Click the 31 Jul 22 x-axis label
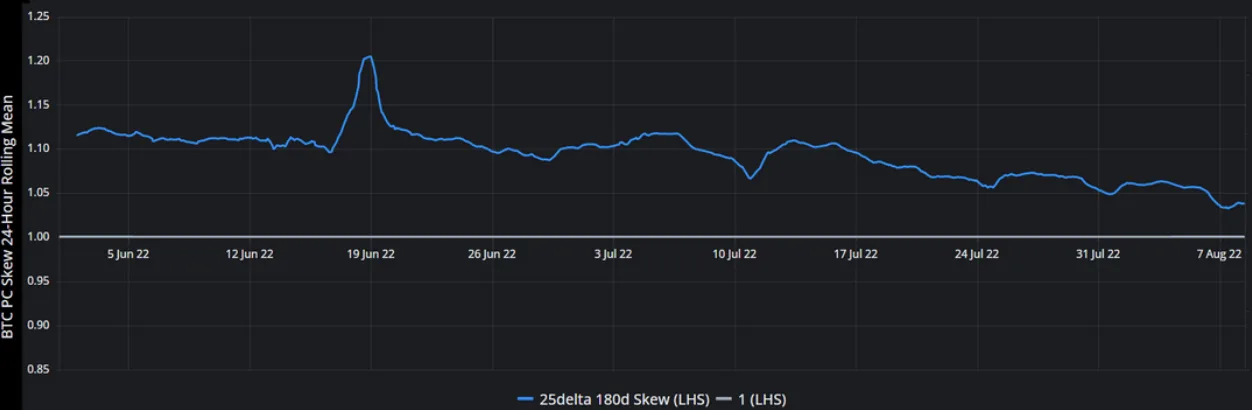This screenshot has height=410, width=1252. (x=1097, y=254)
